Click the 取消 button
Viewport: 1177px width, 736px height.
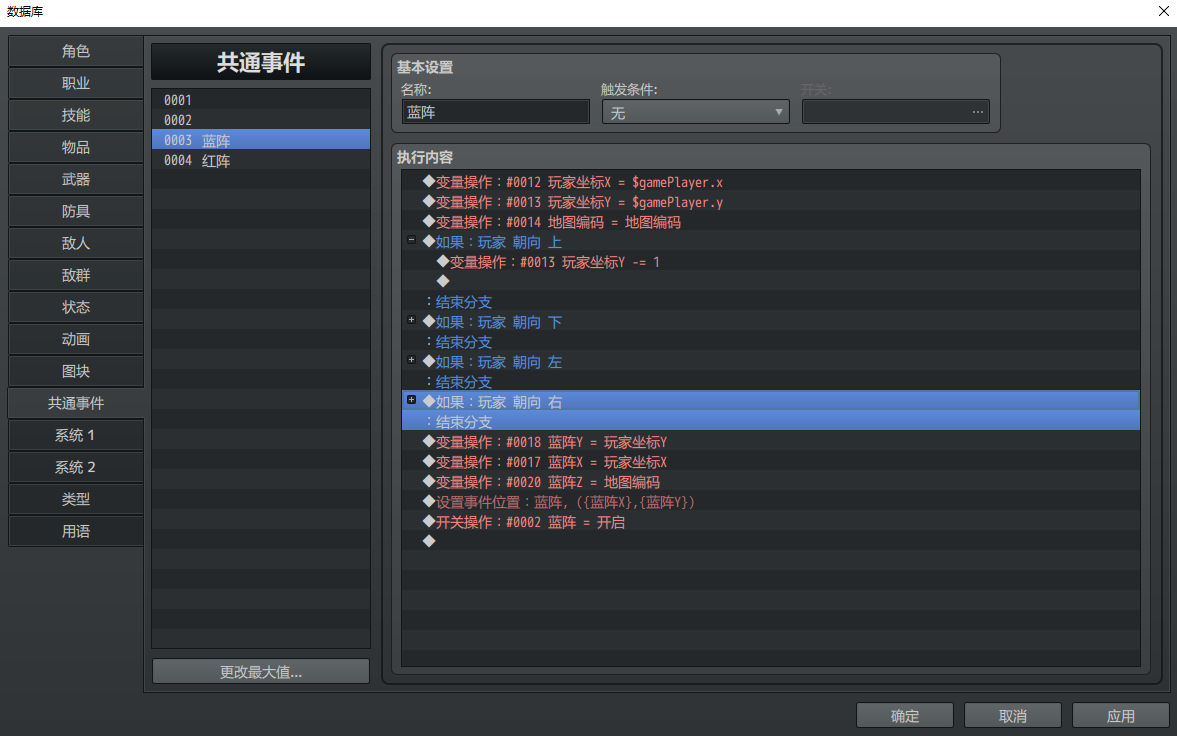point(1013,716)
